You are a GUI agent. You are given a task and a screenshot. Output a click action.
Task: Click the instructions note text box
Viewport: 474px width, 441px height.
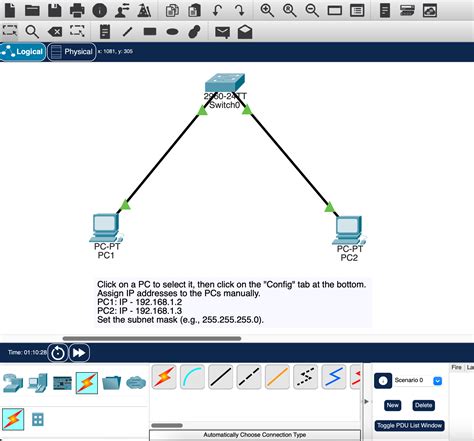(232, 302)
